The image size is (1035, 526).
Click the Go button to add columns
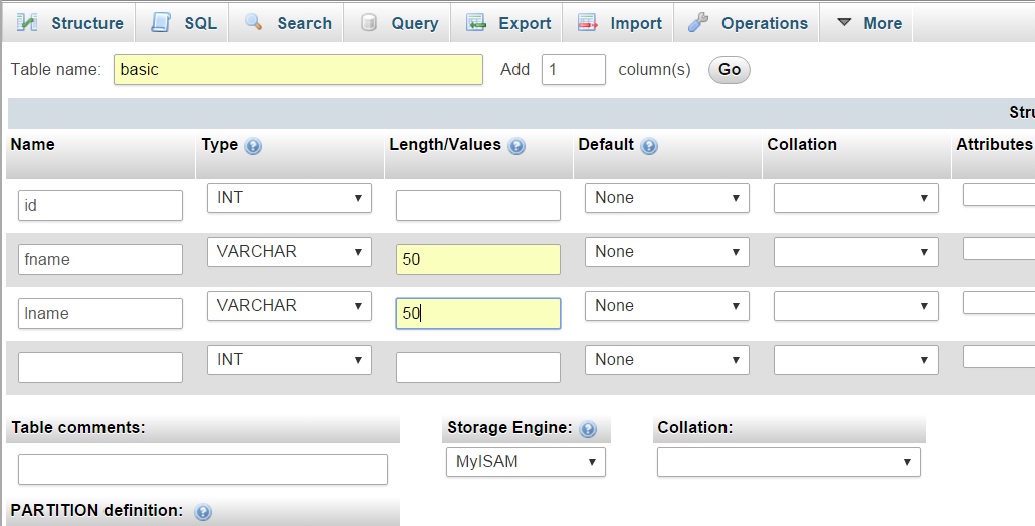coord(729,69)
